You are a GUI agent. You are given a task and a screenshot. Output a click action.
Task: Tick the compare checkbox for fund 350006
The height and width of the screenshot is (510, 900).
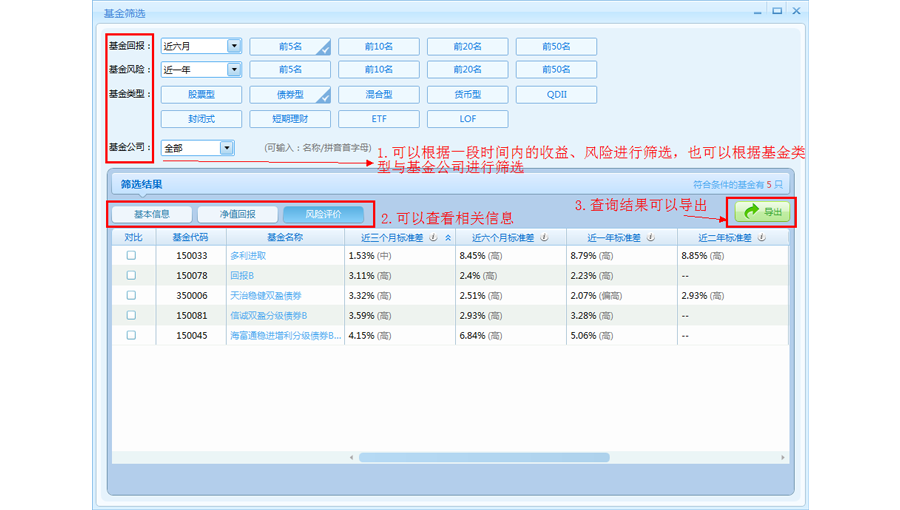pos(131,296)
